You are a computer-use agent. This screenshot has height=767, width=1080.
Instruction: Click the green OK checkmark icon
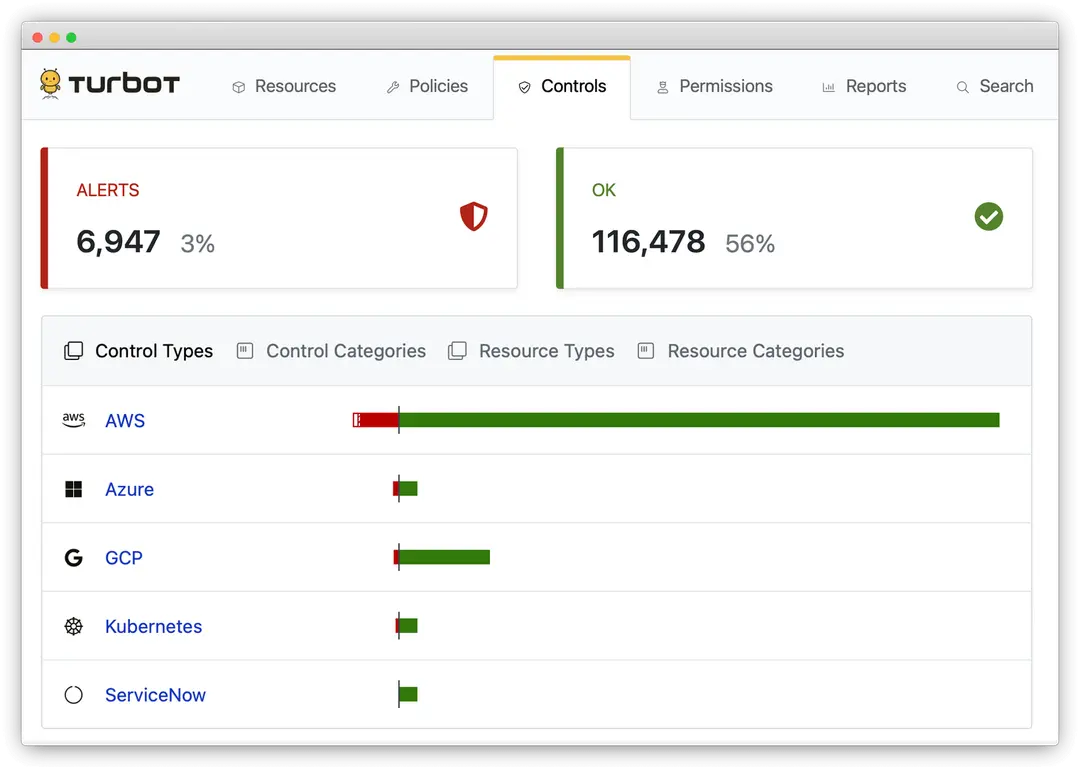[x=988, y=217]
